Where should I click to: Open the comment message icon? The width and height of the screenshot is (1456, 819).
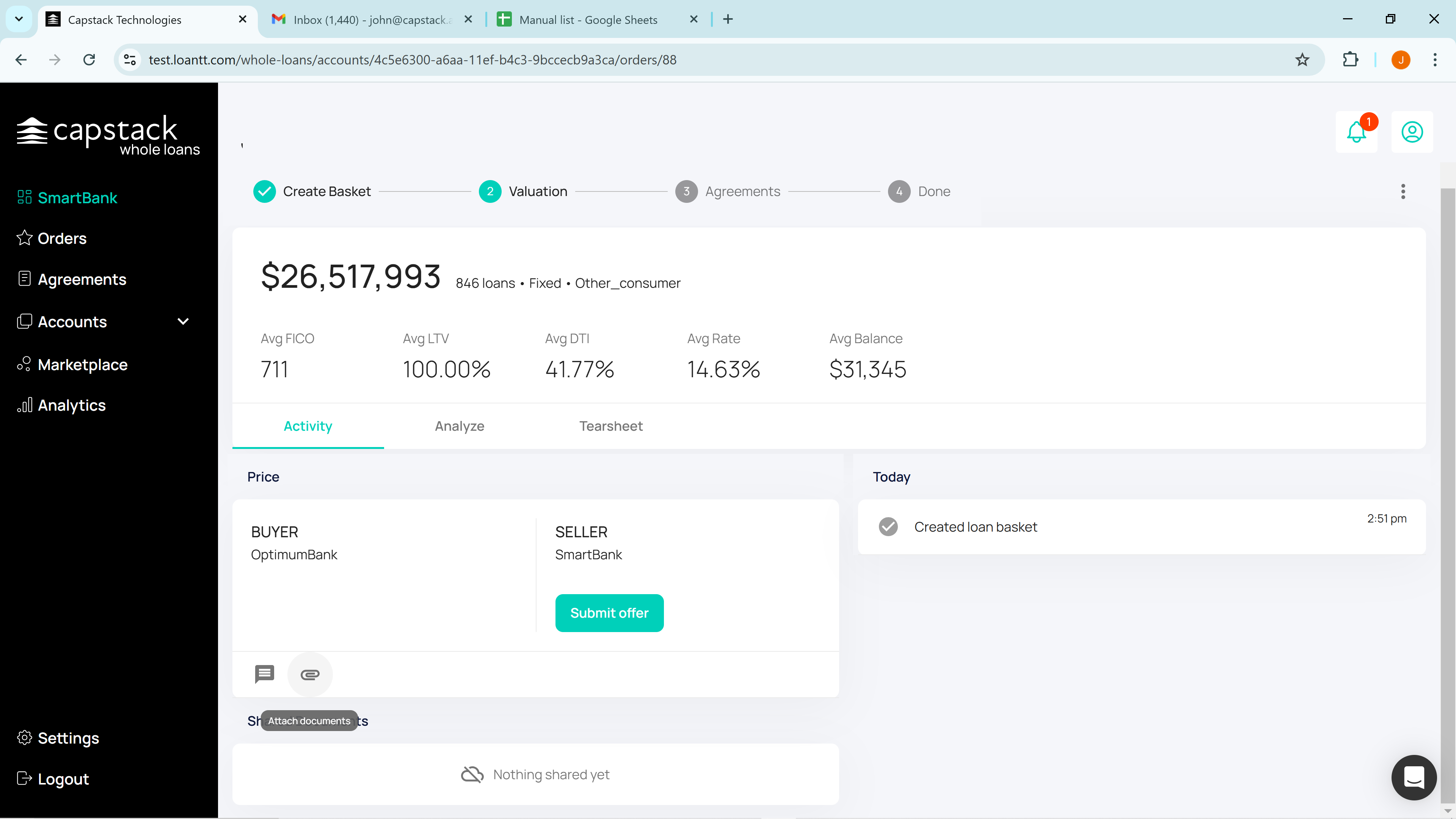point(264,674)
